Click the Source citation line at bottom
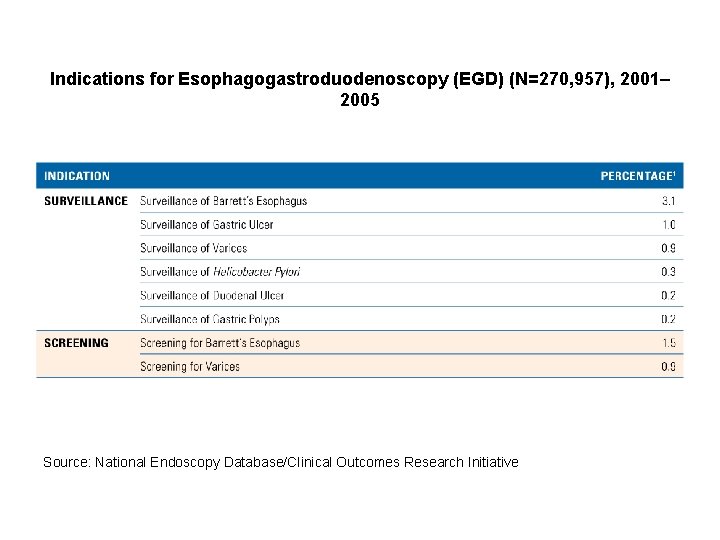The width and height of the screenshot is (720, 540). [x=281, y=462]
